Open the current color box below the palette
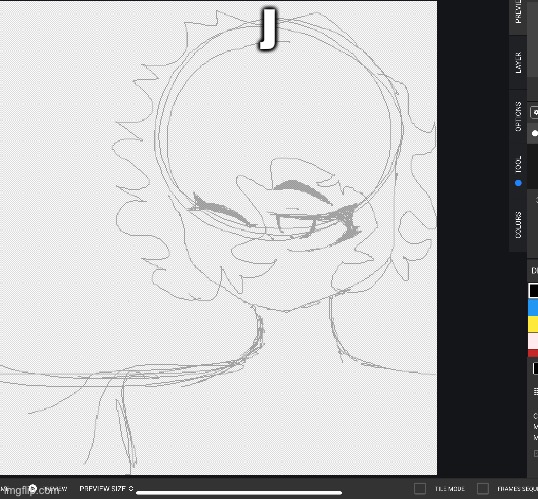Image resolution: width=538 pixels, height=499 pixels. coord(536,369)
